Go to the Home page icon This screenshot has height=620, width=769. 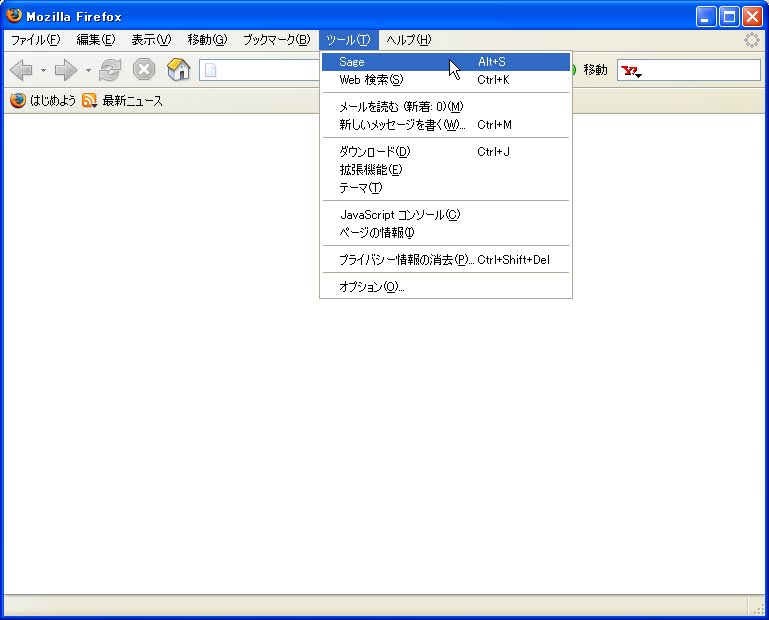pyautogui.click(x=179, y=69)
